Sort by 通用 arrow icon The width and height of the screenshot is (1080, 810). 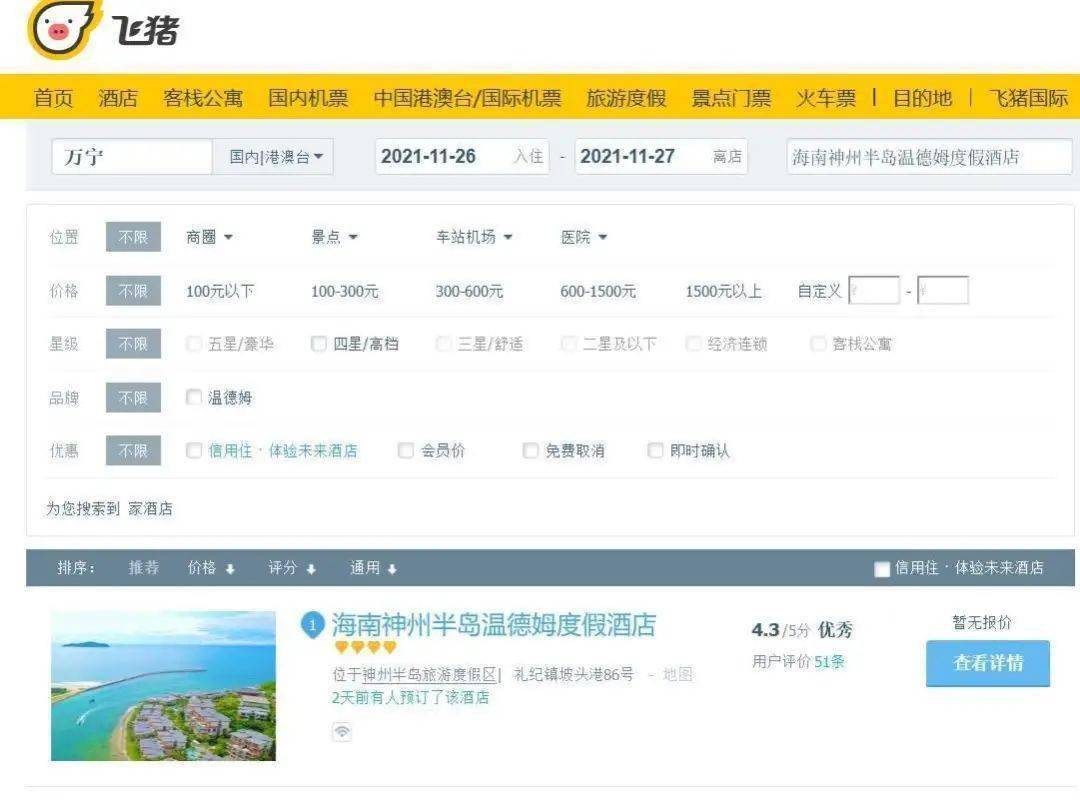click(392, 569)
